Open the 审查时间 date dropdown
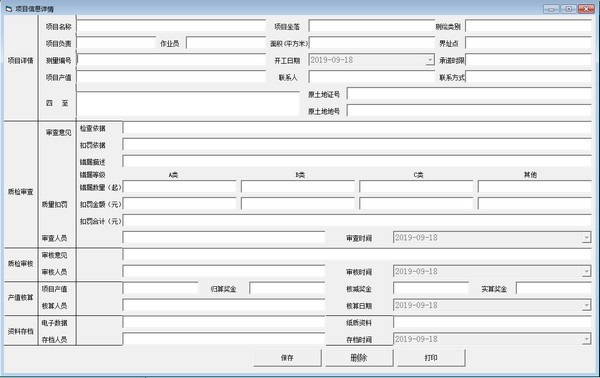 point(586,238)
